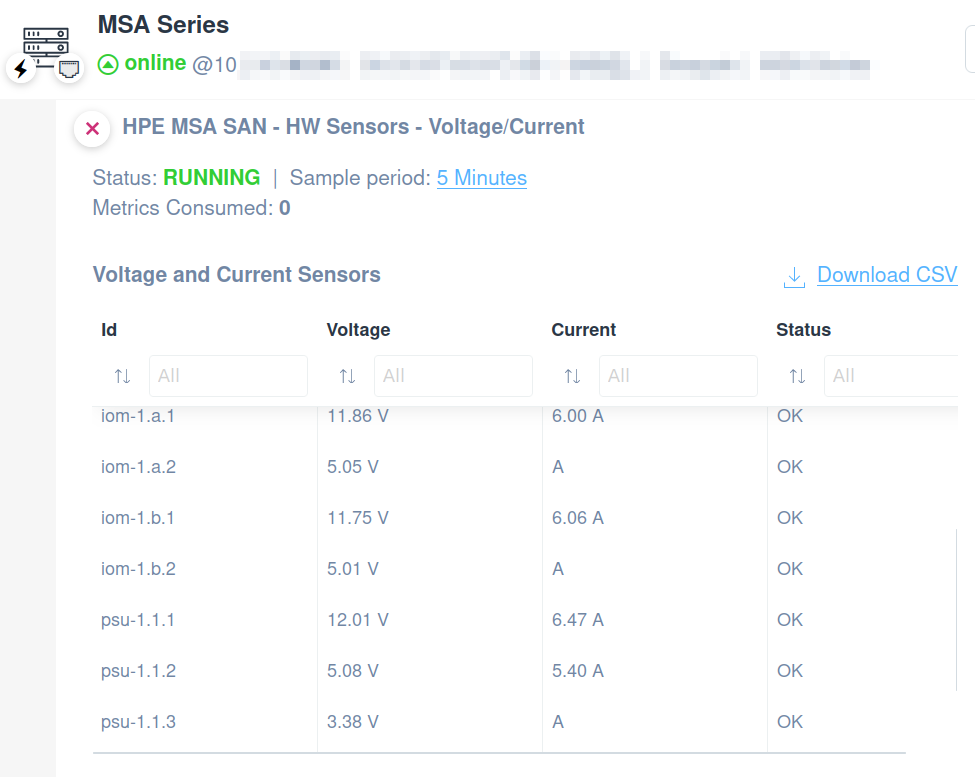
Task: Open the 5 Minutes sample period link
Action: (482, 178)
